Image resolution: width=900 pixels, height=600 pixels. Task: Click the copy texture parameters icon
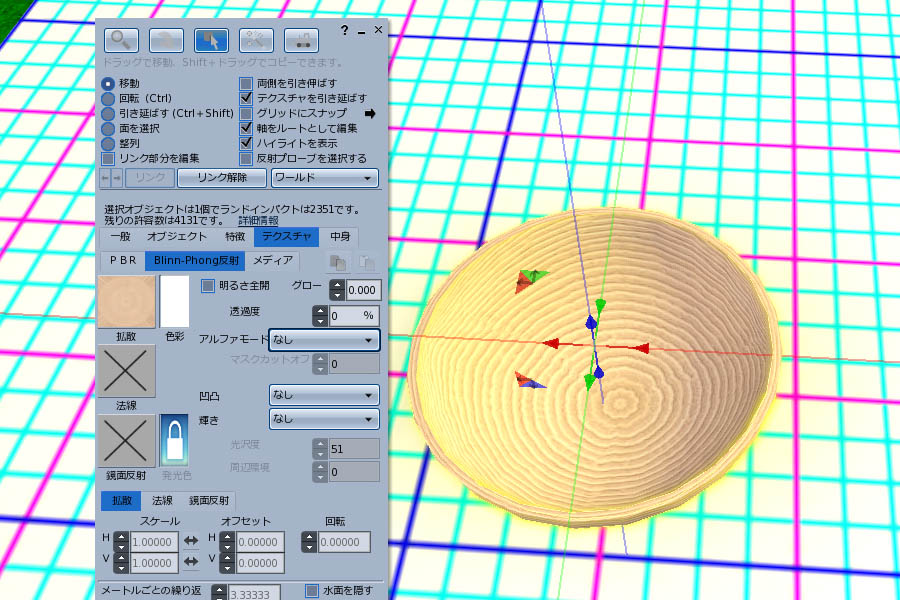[x=339, y=262]
